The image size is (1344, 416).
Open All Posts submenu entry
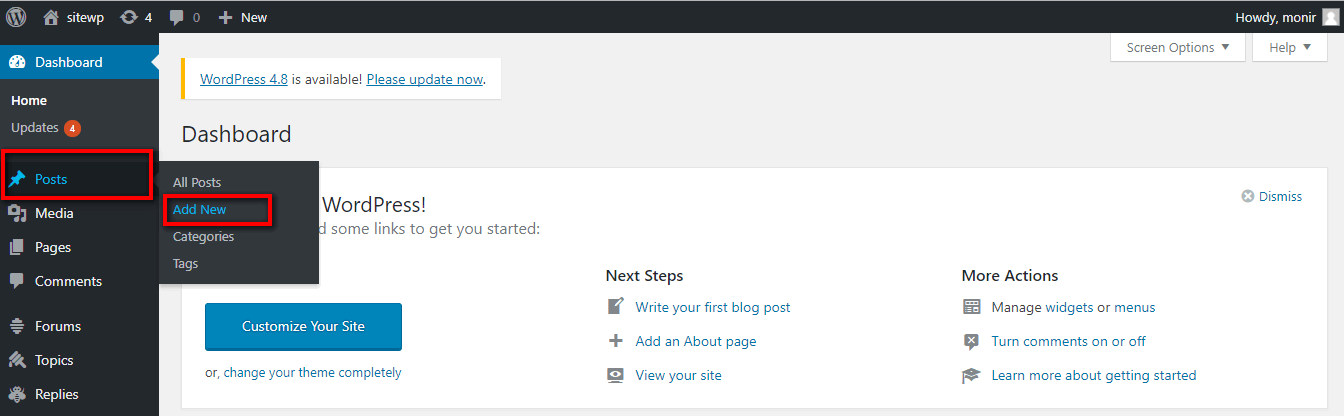pyautogui.click(x=197, y=183)
